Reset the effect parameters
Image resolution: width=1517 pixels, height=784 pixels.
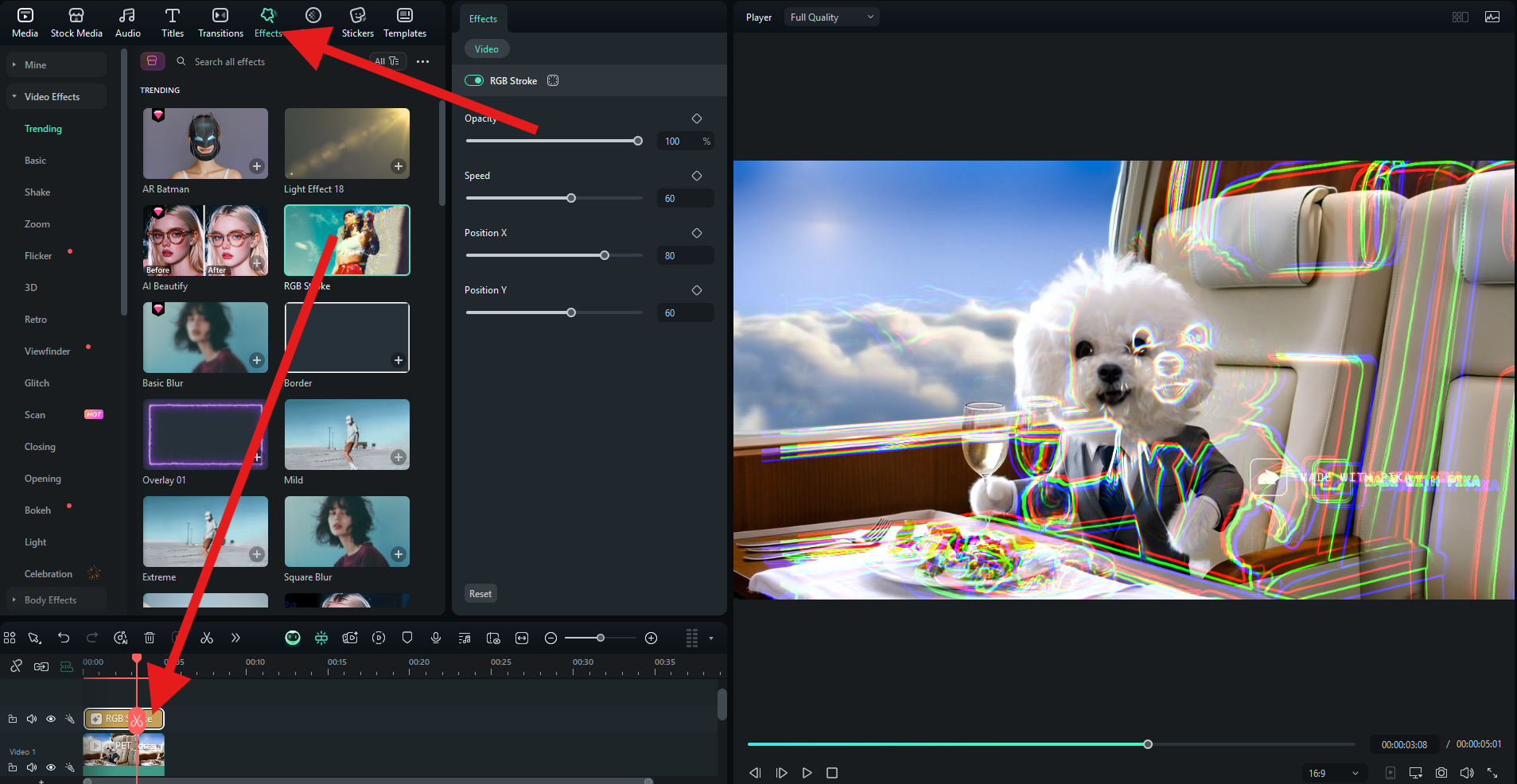[x=480, y=593]
